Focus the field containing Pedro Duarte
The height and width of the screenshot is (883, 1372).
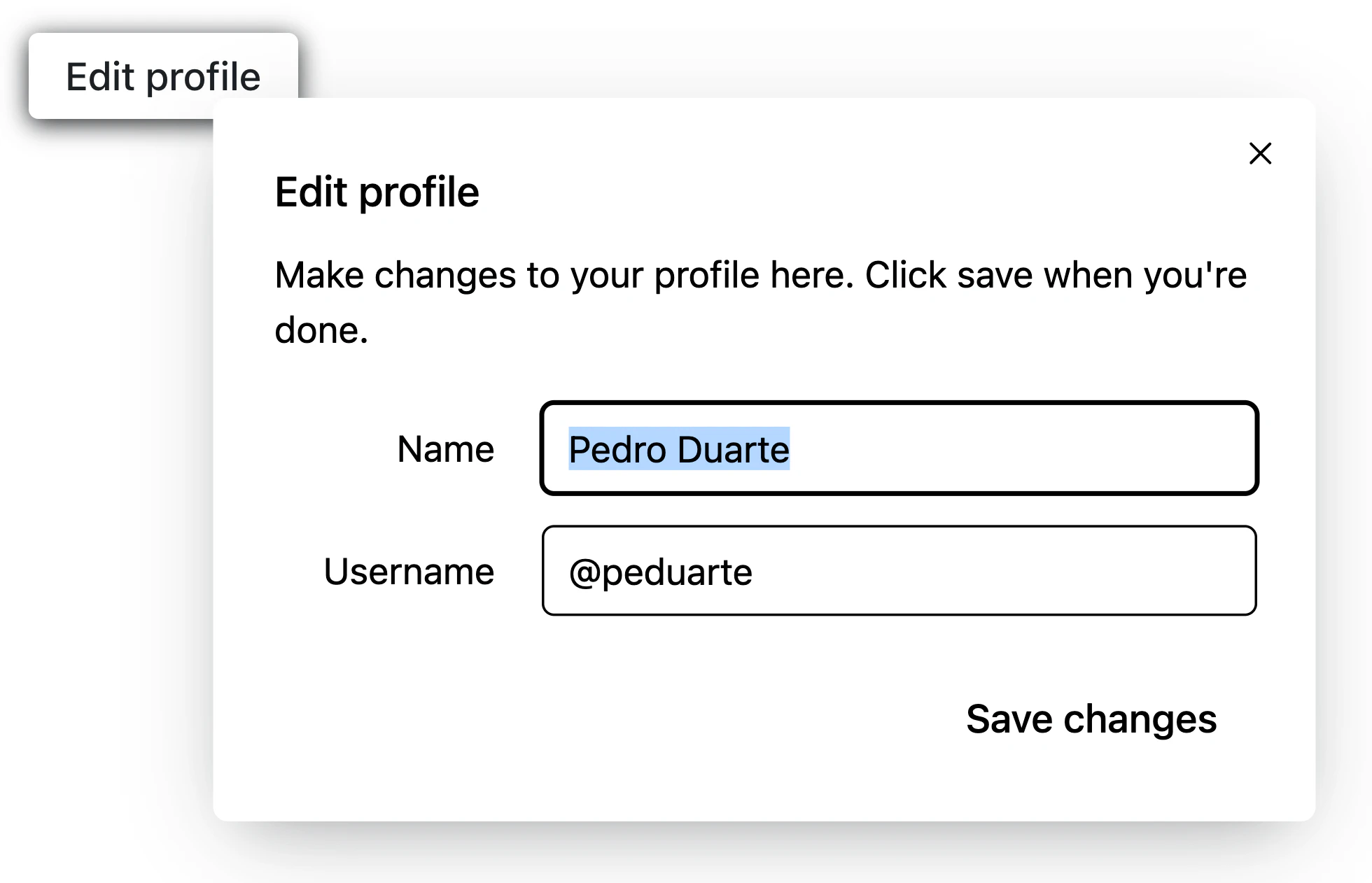[899, 448]
